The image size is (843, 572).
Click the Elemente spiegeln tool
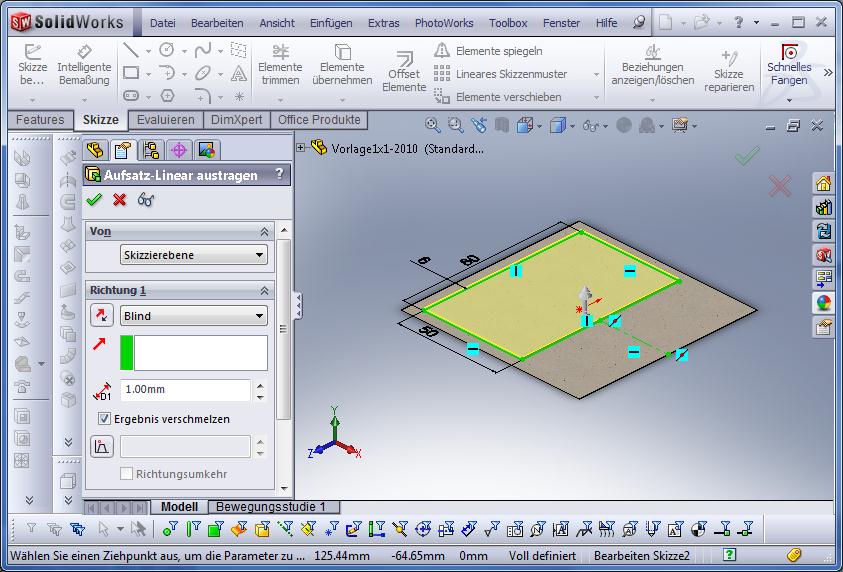point(498,50)
